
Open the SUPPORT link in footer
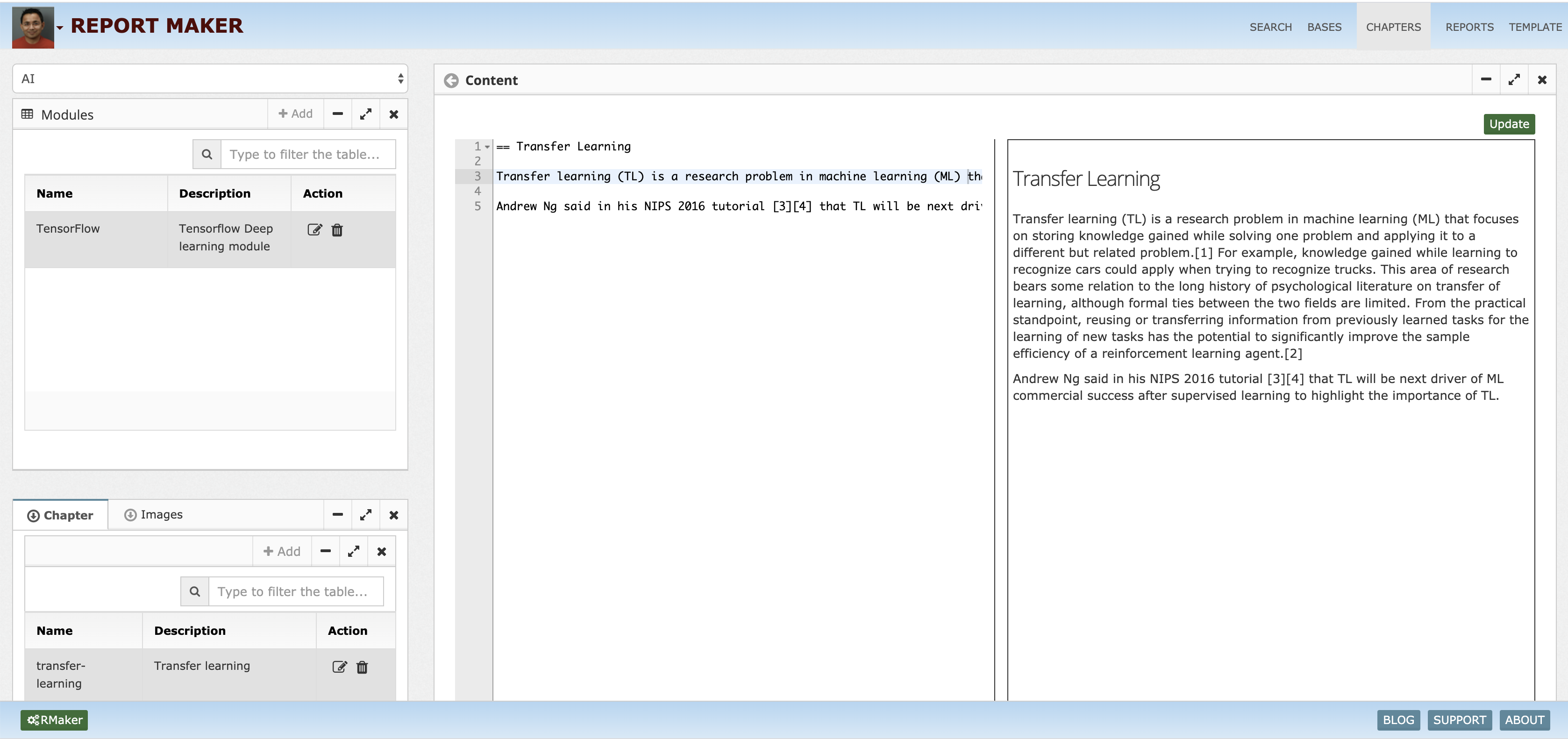coord(1459,719)
